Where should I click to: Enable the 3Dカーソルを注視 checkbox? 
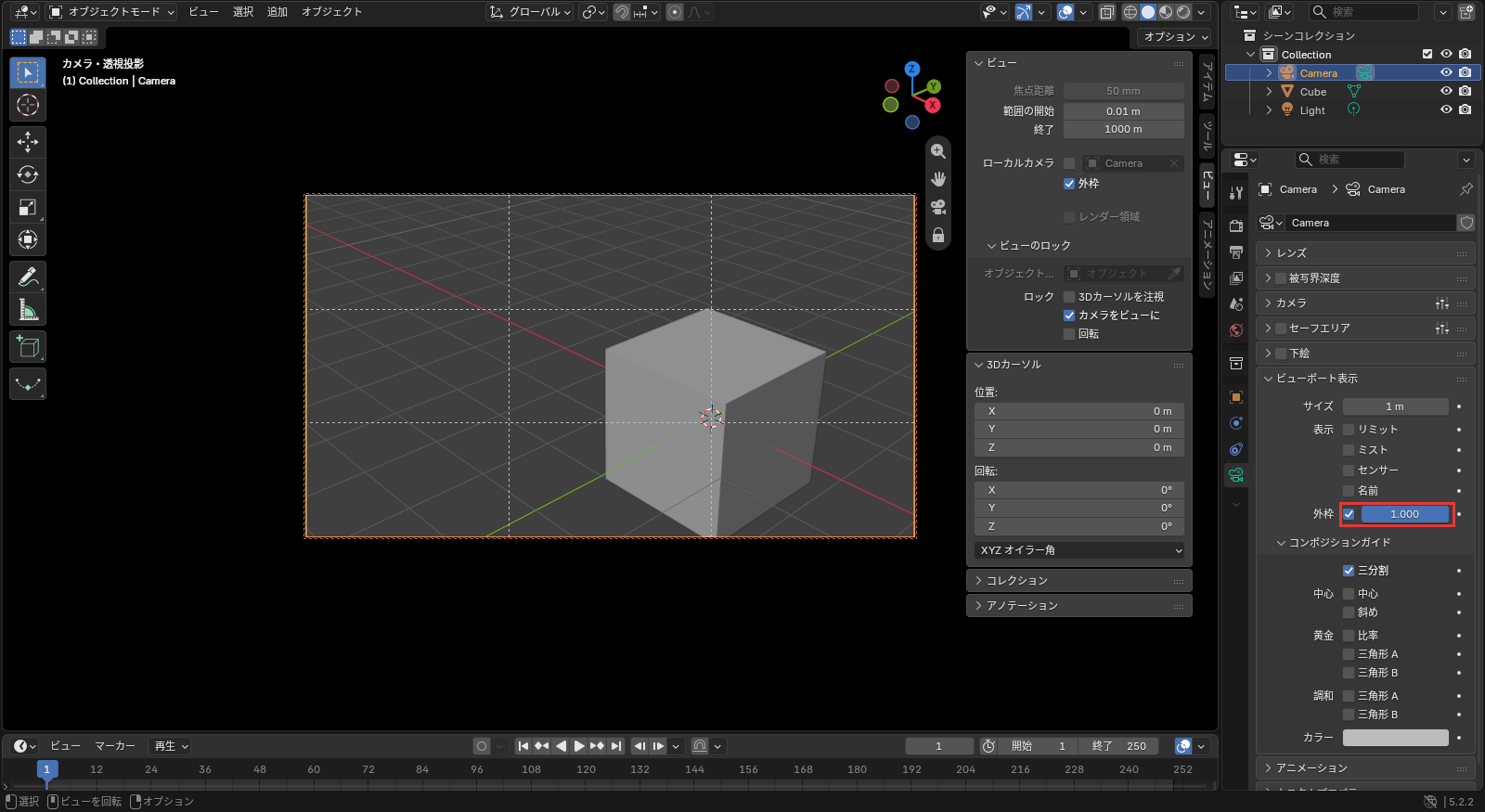[1069, 297]
